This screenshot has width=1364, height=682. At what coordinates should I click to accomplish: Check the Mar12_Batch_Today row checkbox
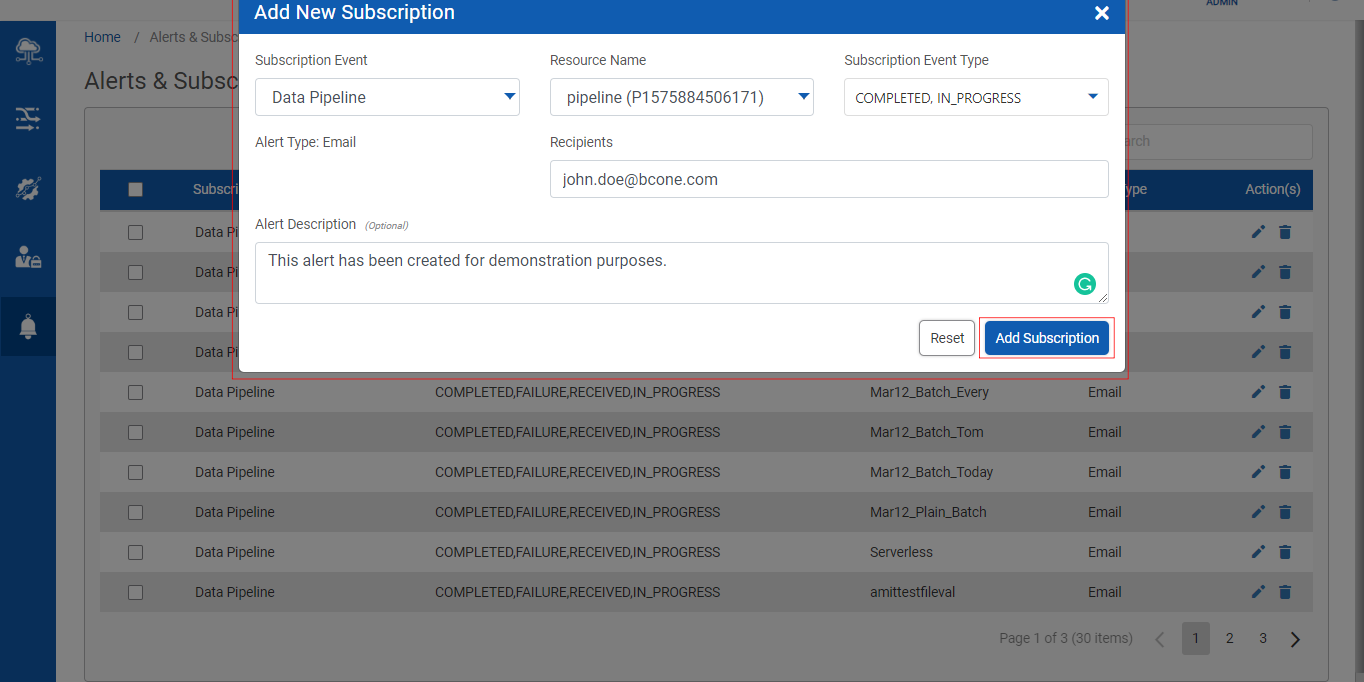coord(136,472)
